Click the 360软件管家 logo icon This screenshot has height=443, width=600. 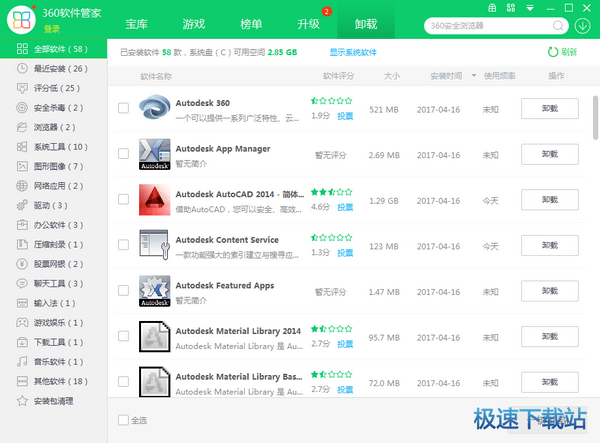pyautogui.click(x=21, y=20)
